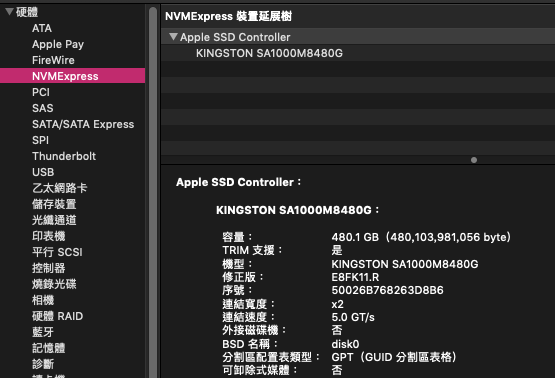Screen dimensions: 555x378
Task: Open the Thunderbolt sidebar entry
Action: [x=64, y=156]
